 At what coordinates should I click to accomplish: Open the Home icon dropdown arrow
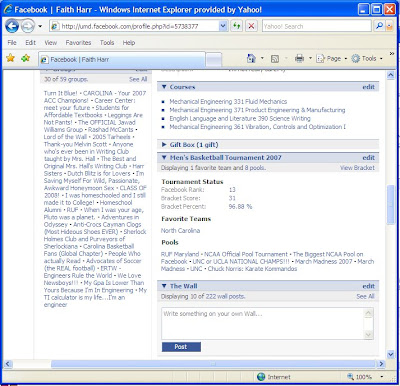tap(262, 58)
